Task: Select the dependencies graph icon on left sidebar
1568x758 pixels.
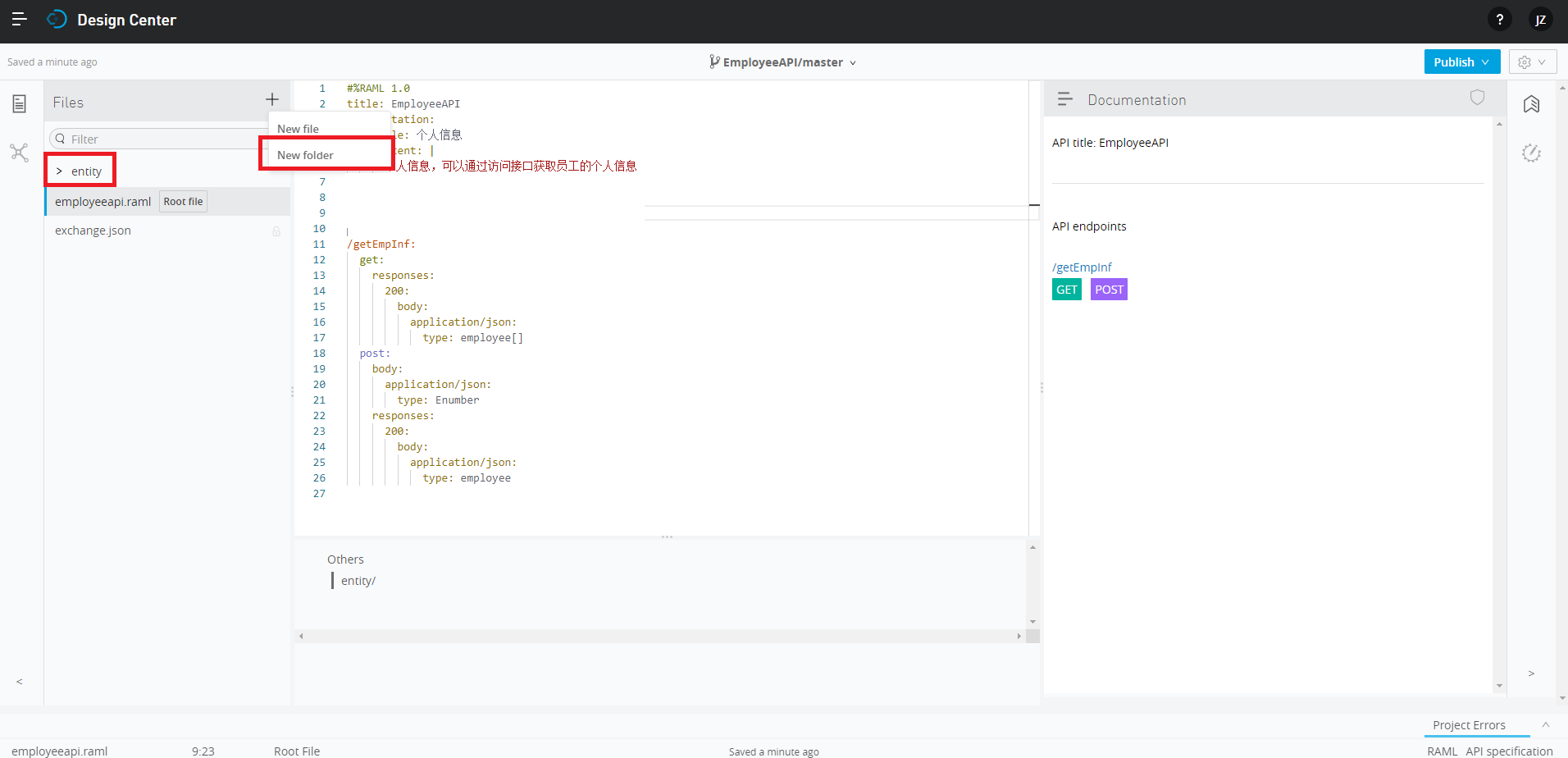Action: pyautogui.click(x=19, y=153)
